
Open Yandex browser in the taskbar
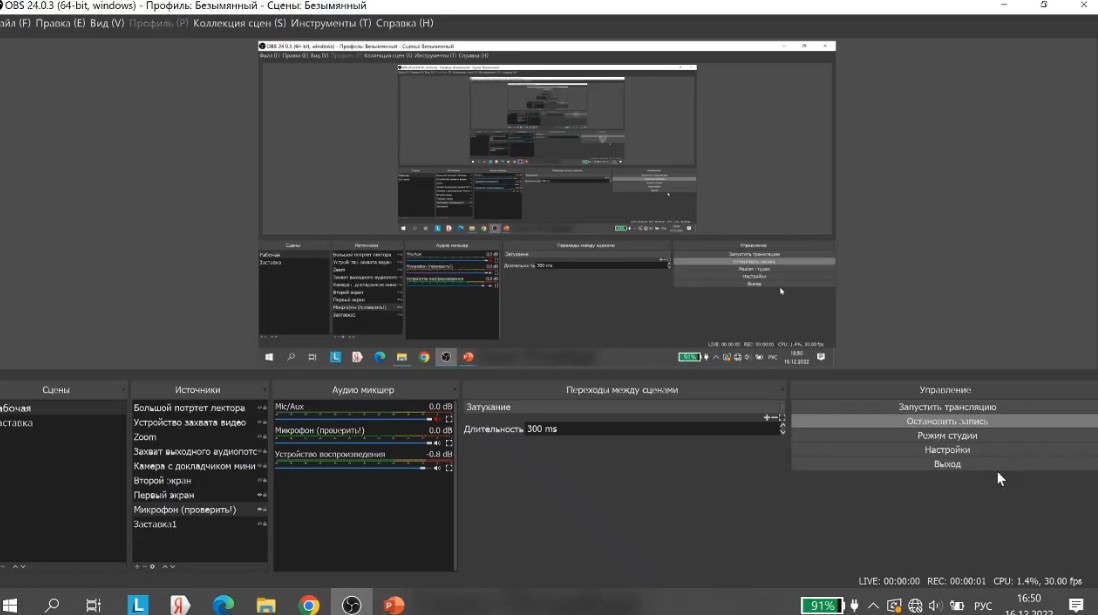(x=181, y=605)
